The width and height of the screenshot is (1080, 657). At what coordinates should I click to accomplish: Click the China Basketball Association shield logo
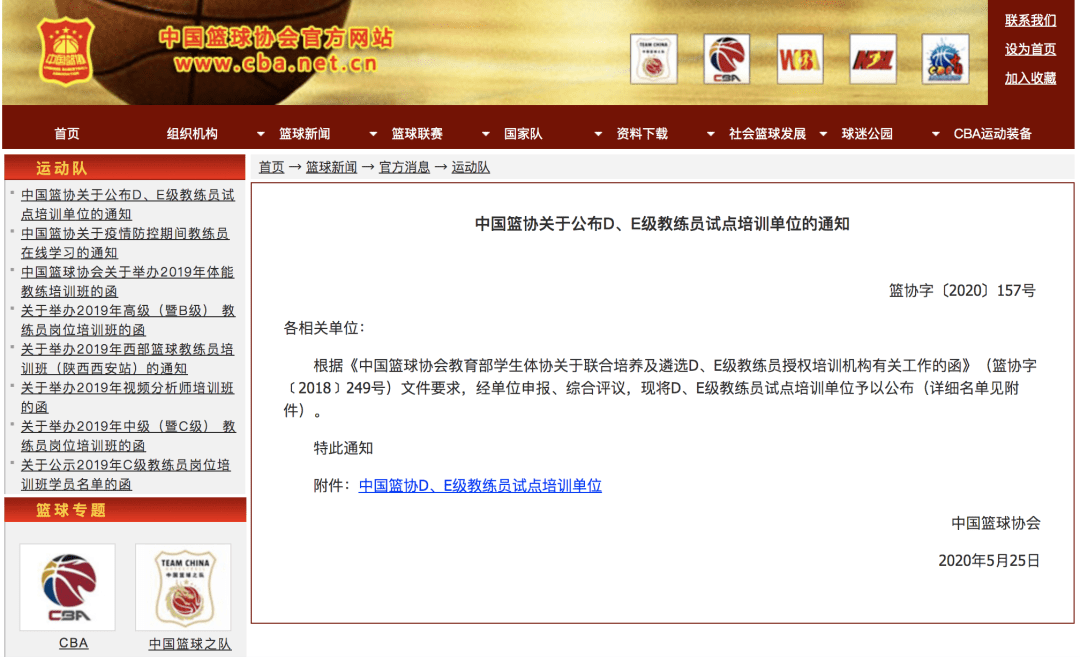pos(65,51)
